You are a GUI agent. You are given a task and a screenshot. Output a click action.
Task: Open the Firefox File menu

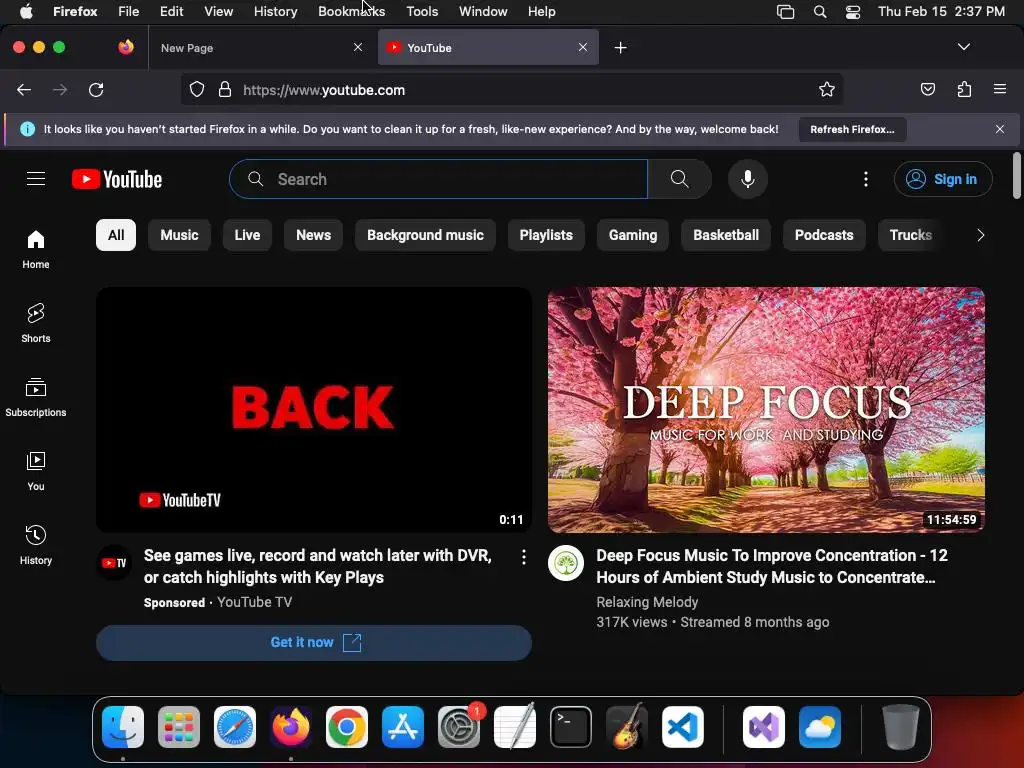point(128,12)
